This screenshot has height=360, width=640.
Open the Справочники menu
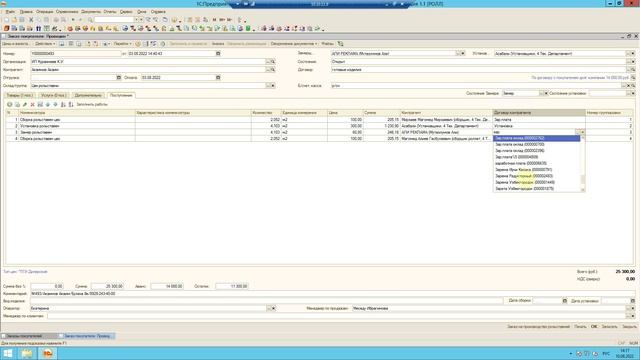(67, 12)
